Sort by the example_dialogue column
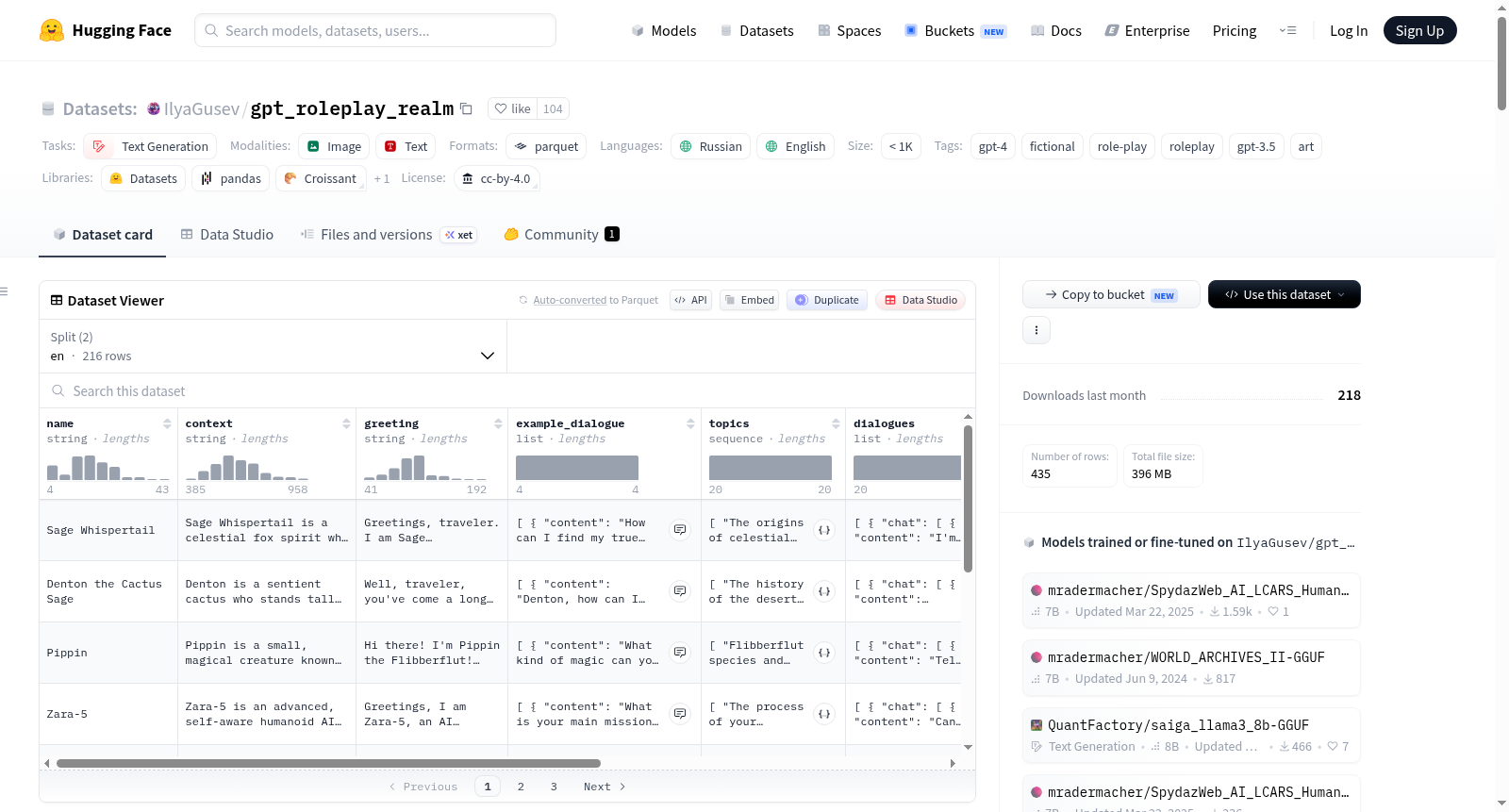1509x812 pixels. pos(690,423)
